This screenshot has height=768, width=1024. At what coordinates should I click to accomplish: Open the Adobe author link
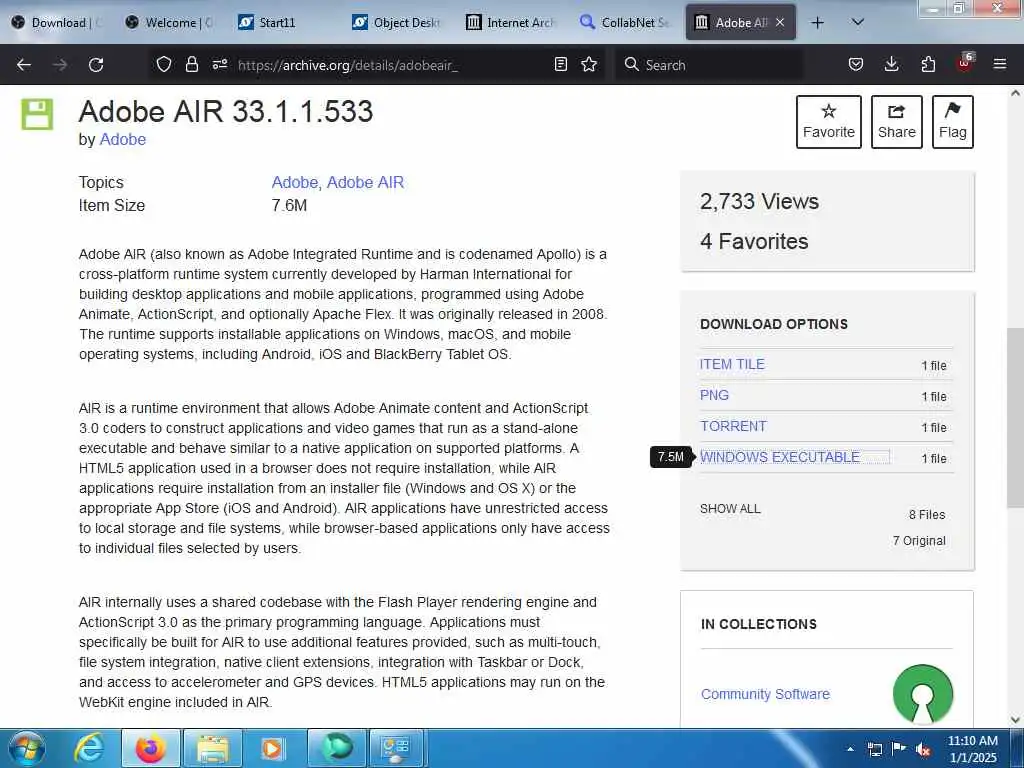[122, 139]
